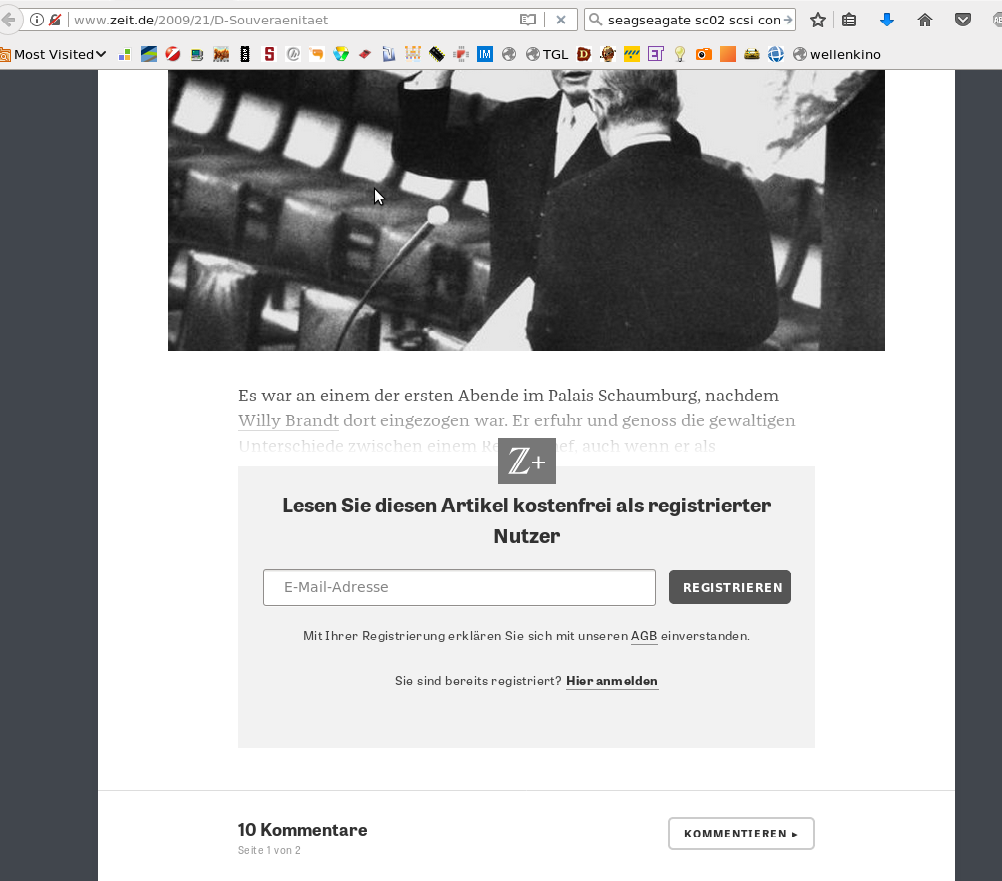Viewport: 1002px width, 881px height.
Task: Open the red circle slash bookmark
Action: click(x=173, y=54)
